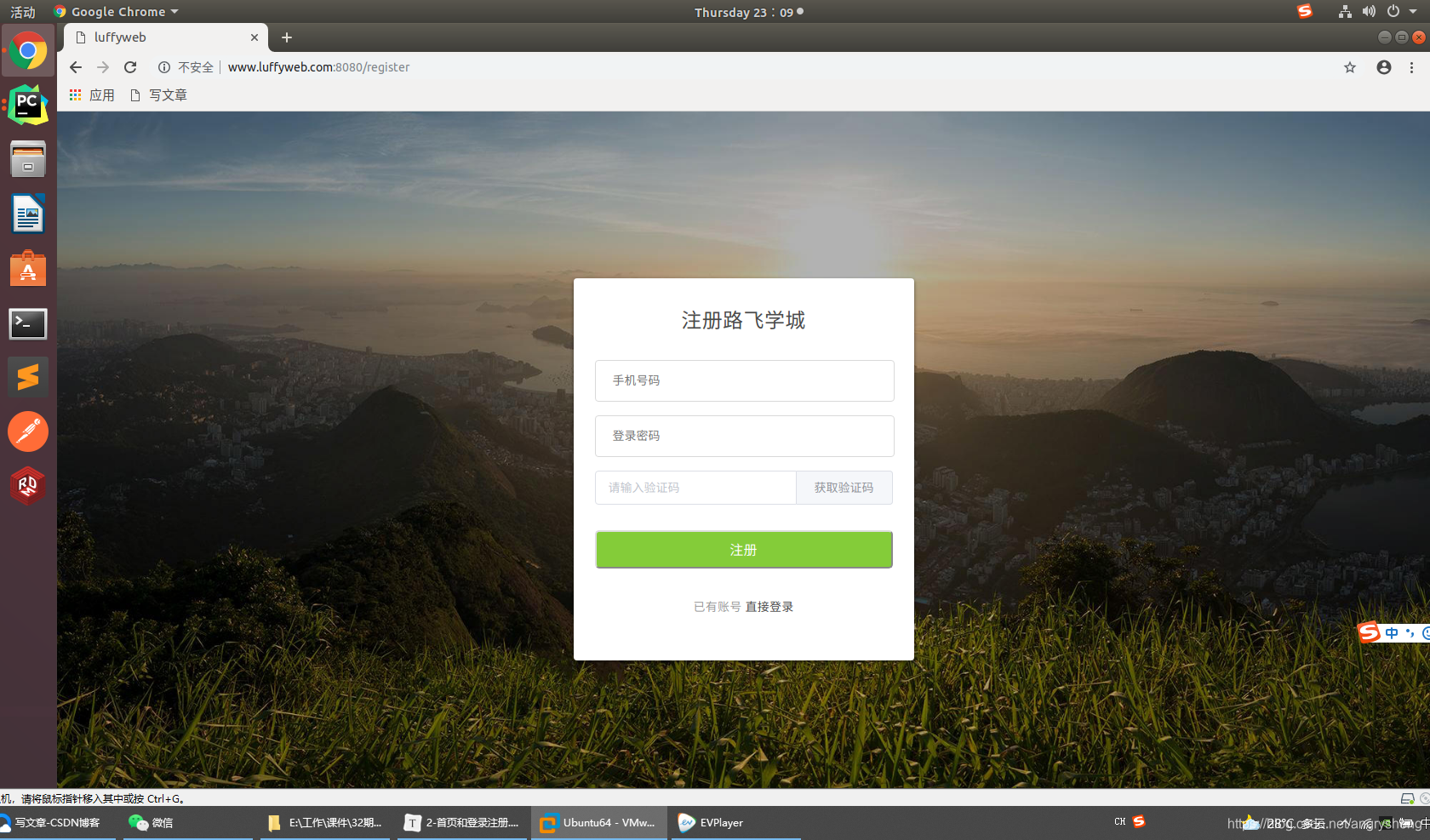The width and height of the screenshot is (1430, 840).
Task: Open Redis Desktop Manager dock icon
Action: pyautogui.click(x=28, y=486)
